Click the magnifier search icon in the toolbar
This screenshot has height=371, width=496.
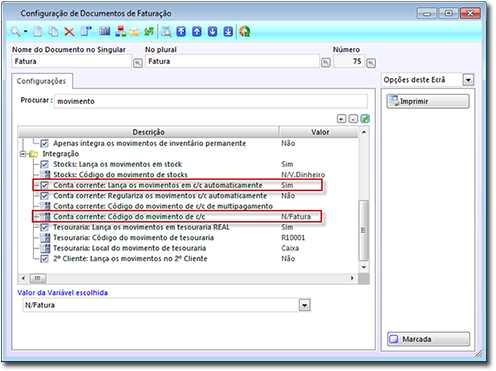pyautogui.click(x=15, y=32)
